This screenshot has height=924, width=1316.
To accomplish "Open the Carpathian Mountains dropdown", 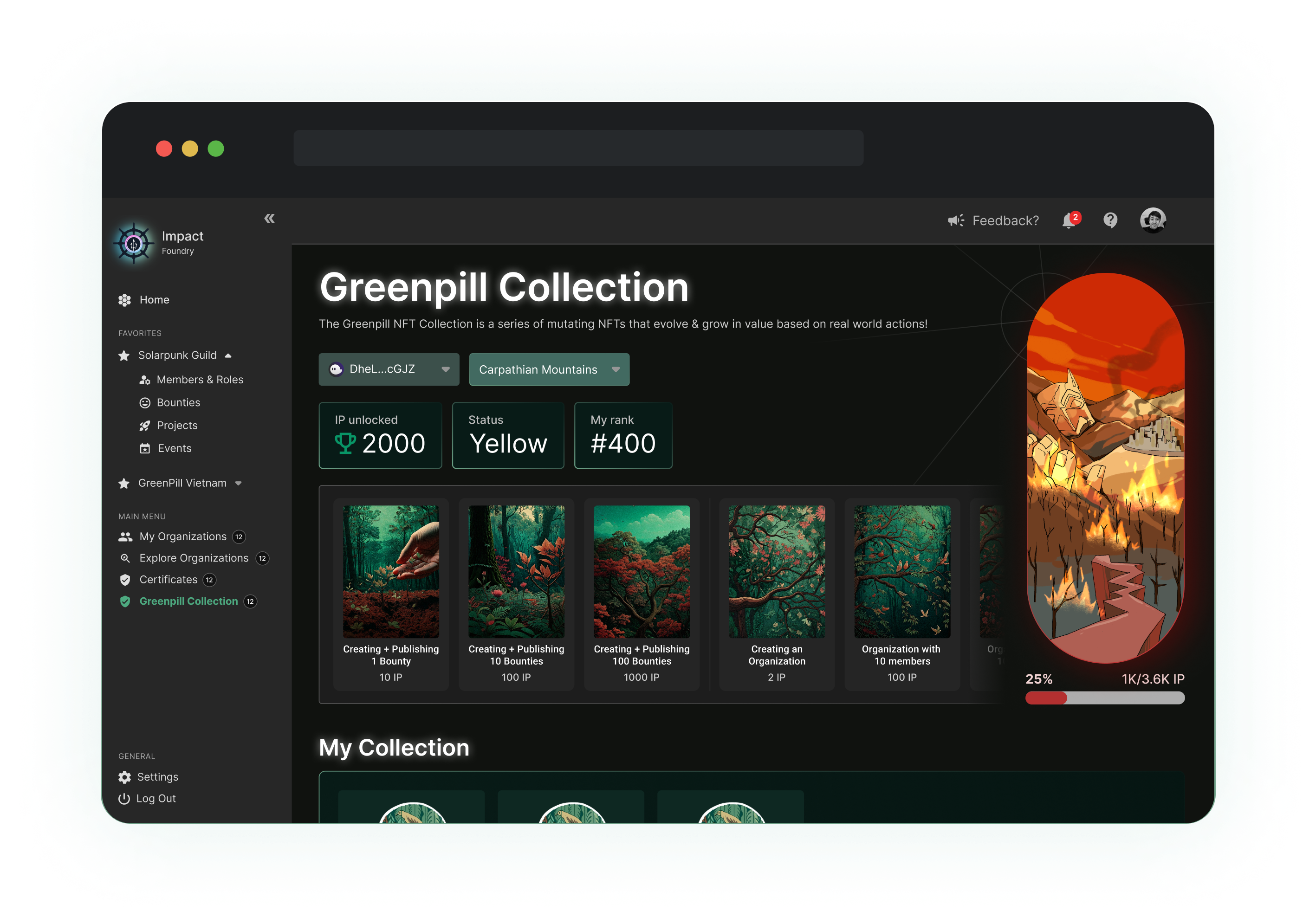I will [x=549, y=369].
